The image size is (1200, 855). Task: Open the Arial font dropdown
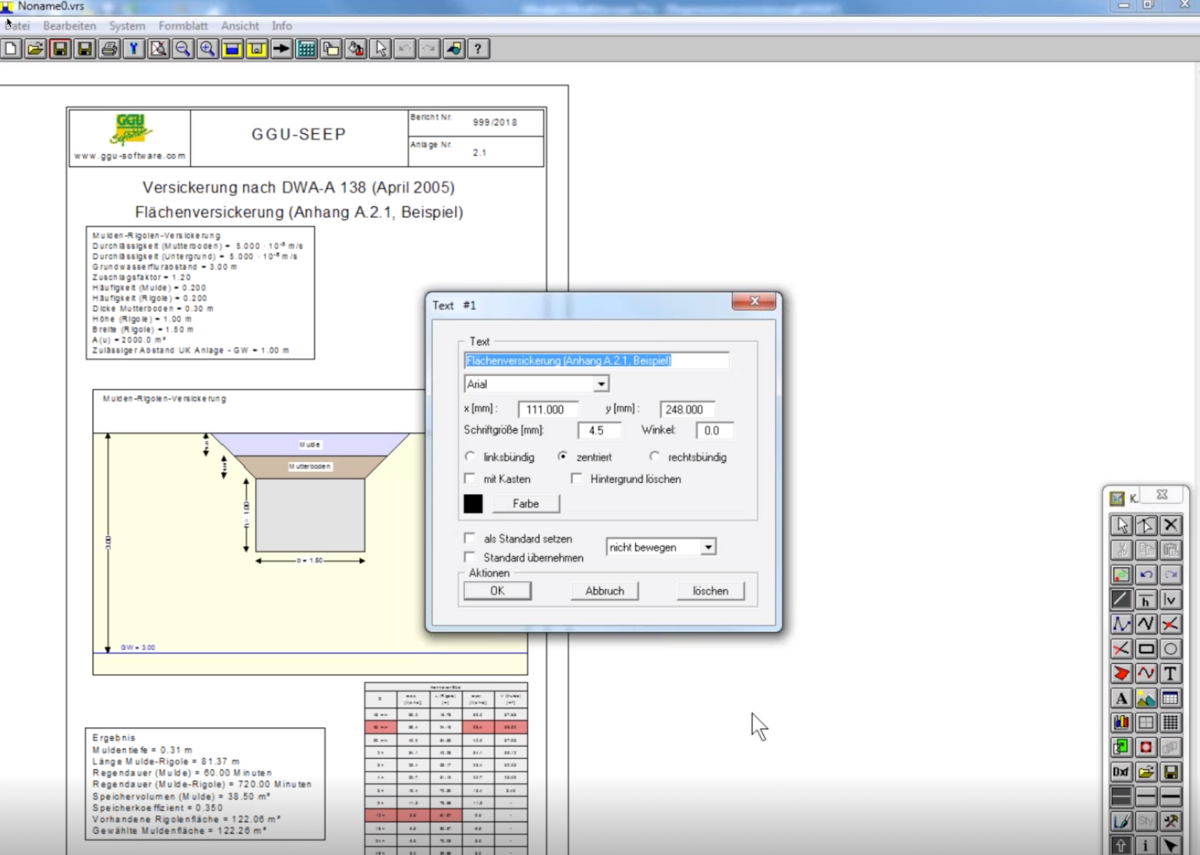coord(601,384)
